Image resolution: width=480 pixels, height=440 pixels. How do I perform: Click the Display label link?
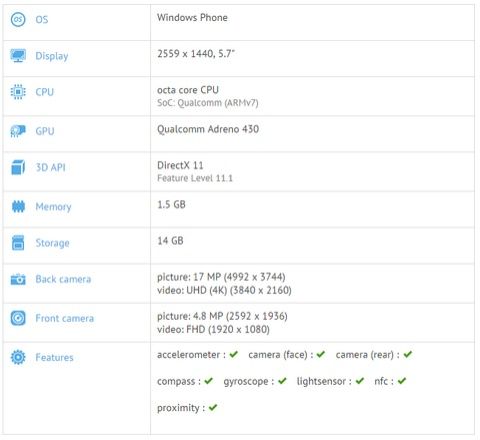(52, 56)
